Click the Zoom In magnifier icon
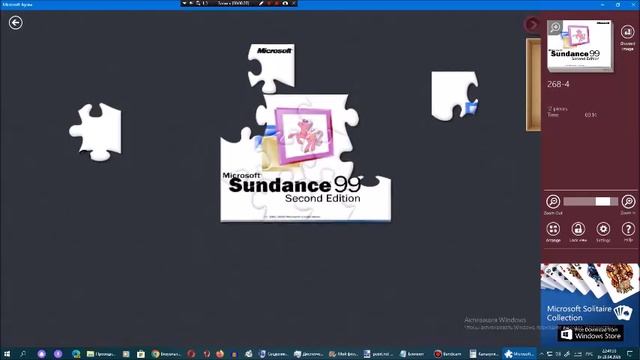640x360 pixels. point(628,202)
